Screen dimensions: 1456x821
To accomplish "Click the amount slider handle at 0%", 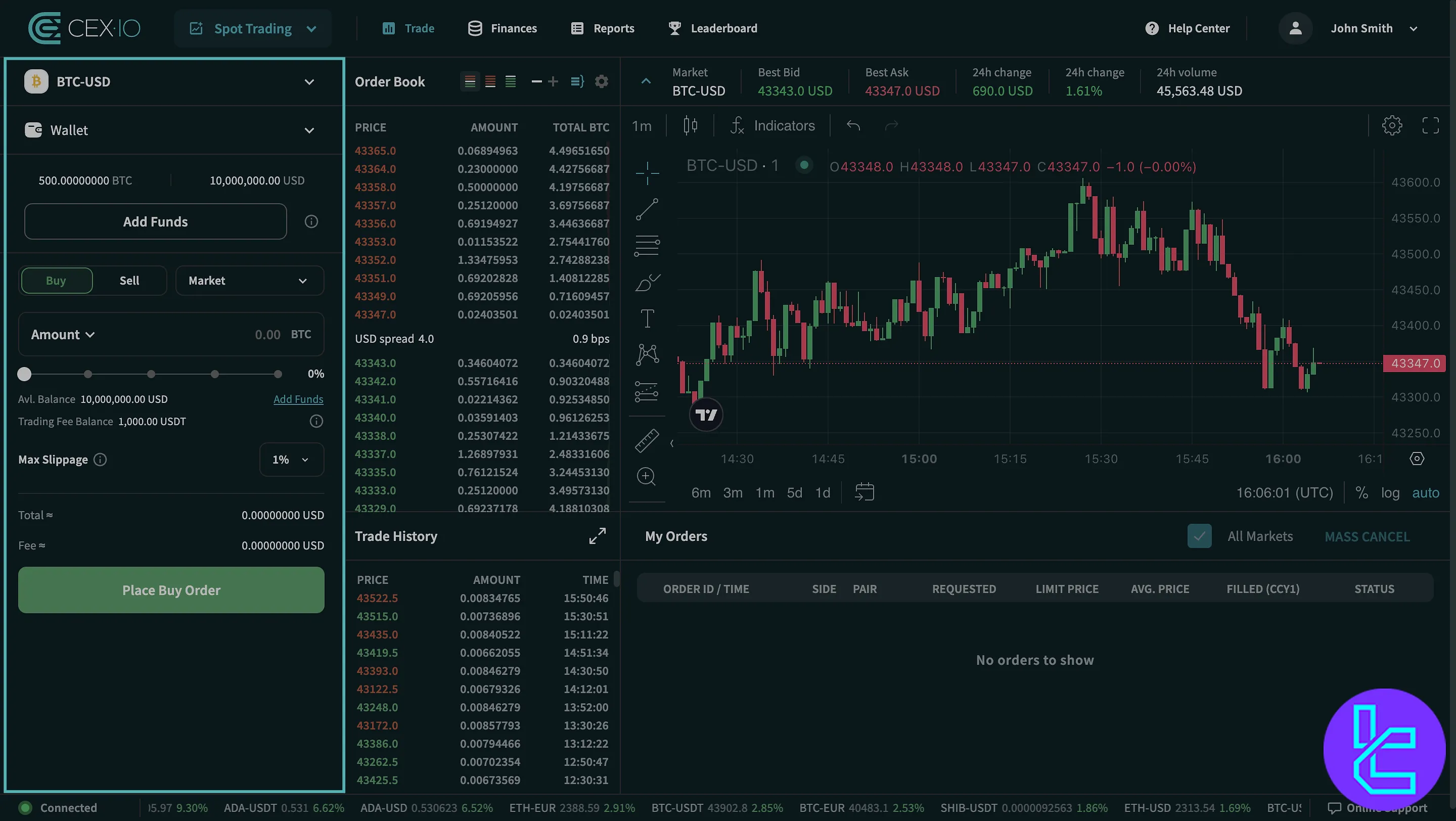I will pos(24,374).
